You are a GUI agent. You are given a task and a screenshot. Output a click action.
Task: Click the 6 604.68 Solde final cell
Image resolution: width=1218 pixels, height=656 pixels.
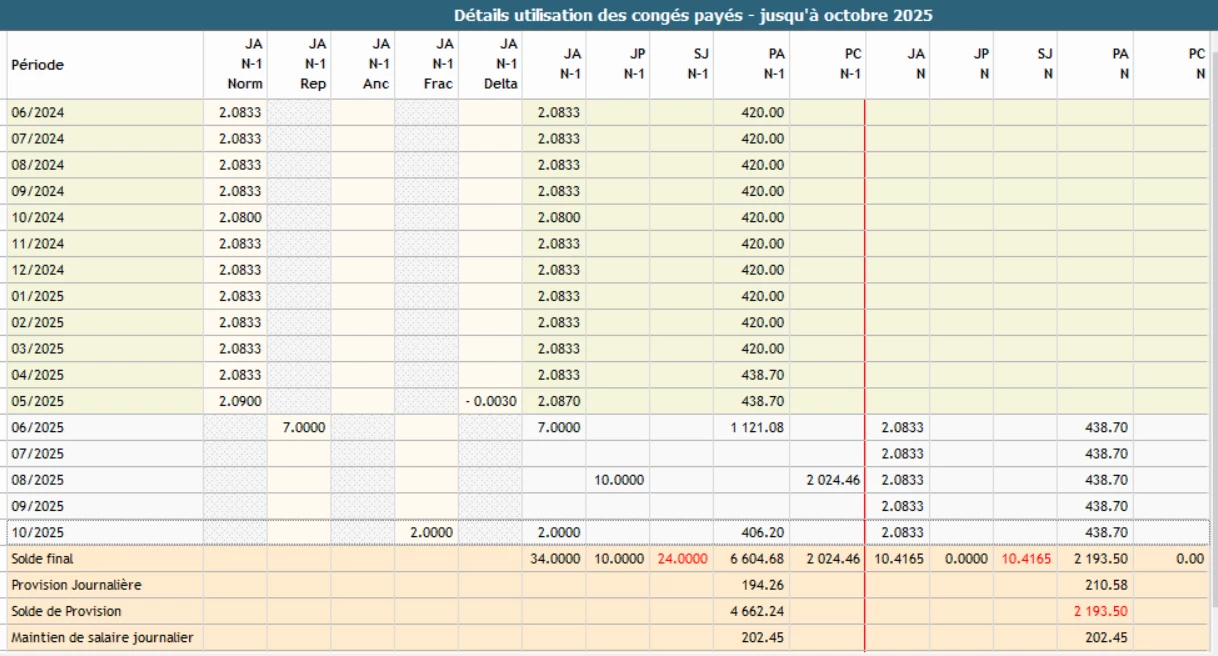pyautogui.click(x=752, y=559)
